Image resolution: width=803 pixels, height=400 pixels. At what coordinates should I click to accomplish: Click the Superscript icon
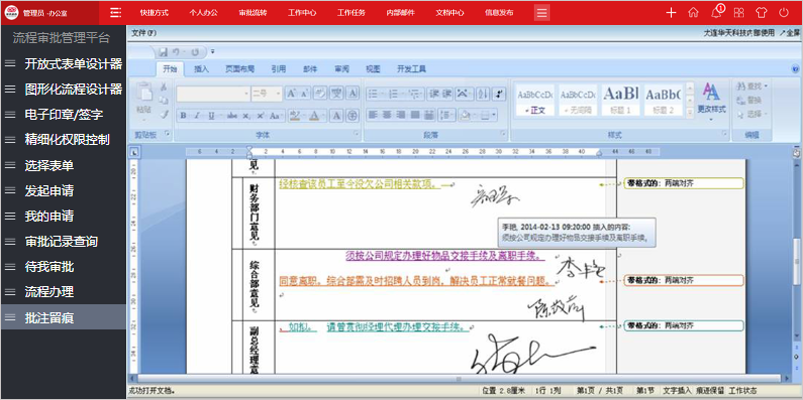point(260,116)
